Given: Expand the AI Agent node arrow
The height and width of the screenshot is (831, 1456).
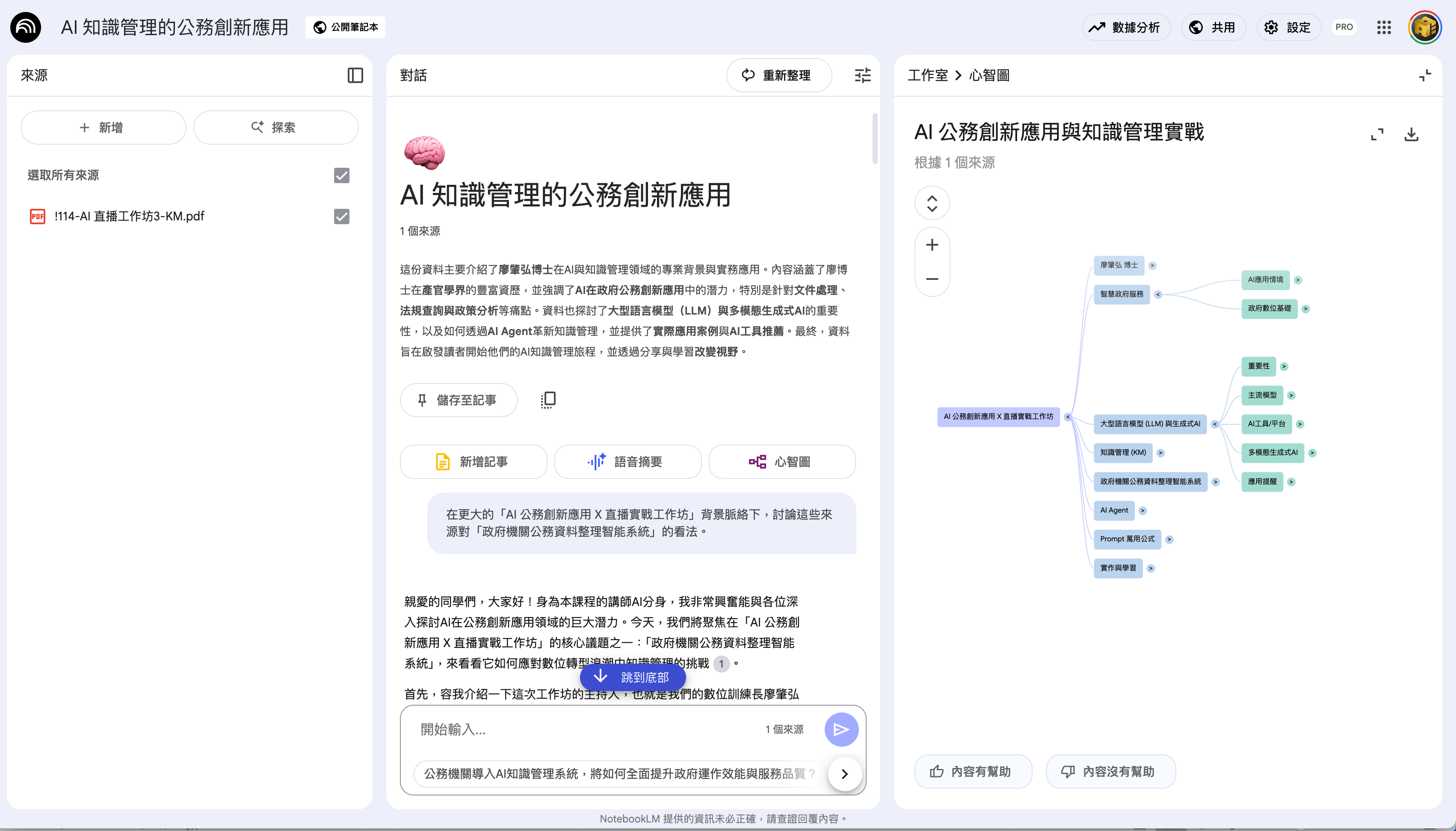Looking at the screenshot, I should click(x=1142, y=511).
